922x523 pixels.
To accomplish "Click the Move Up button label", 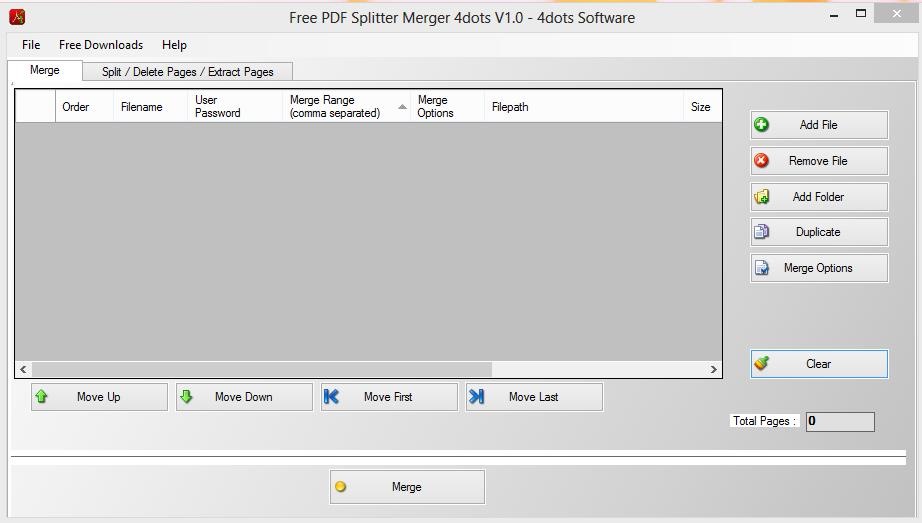I will [99, 397].
